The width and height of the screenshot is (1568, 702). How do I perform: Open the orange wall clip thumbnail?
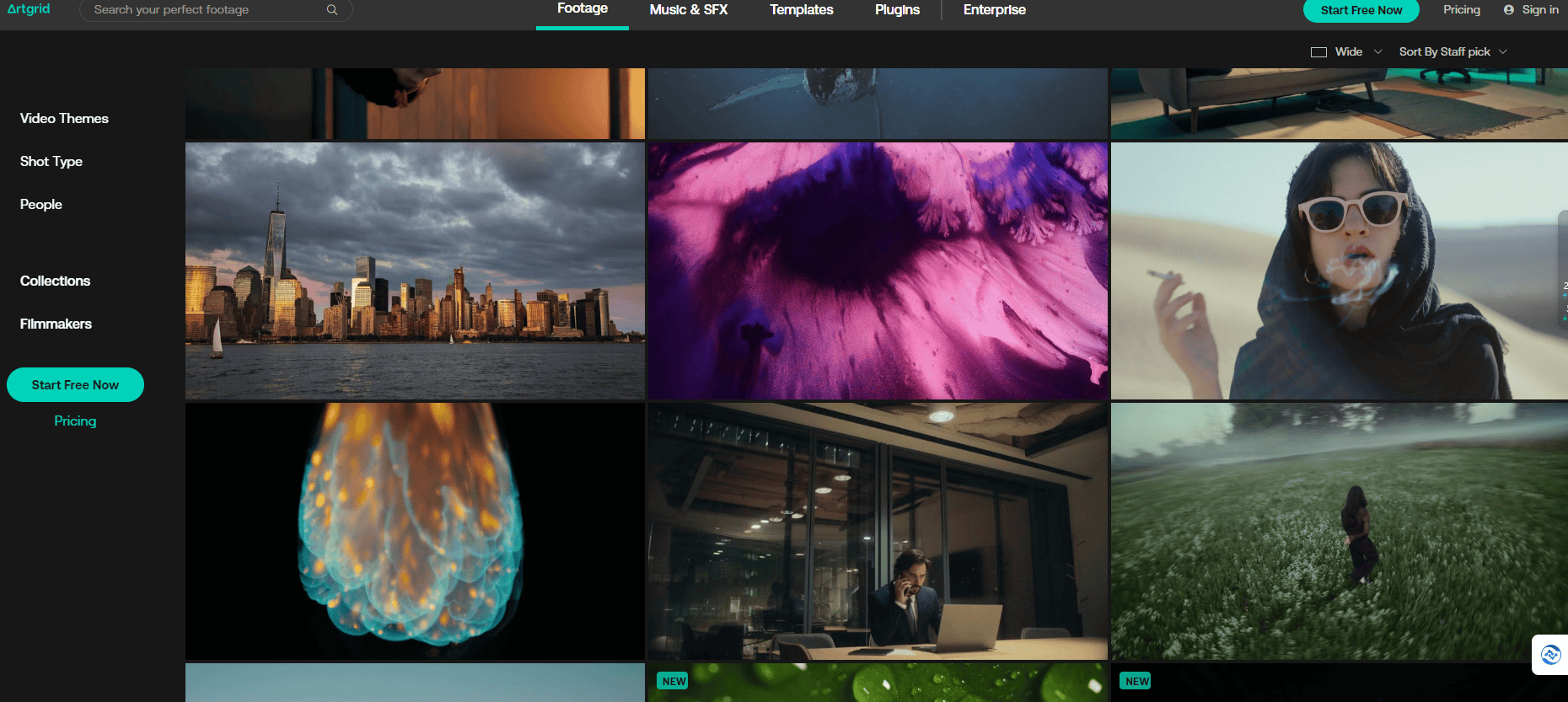click(x=415, y=104)
